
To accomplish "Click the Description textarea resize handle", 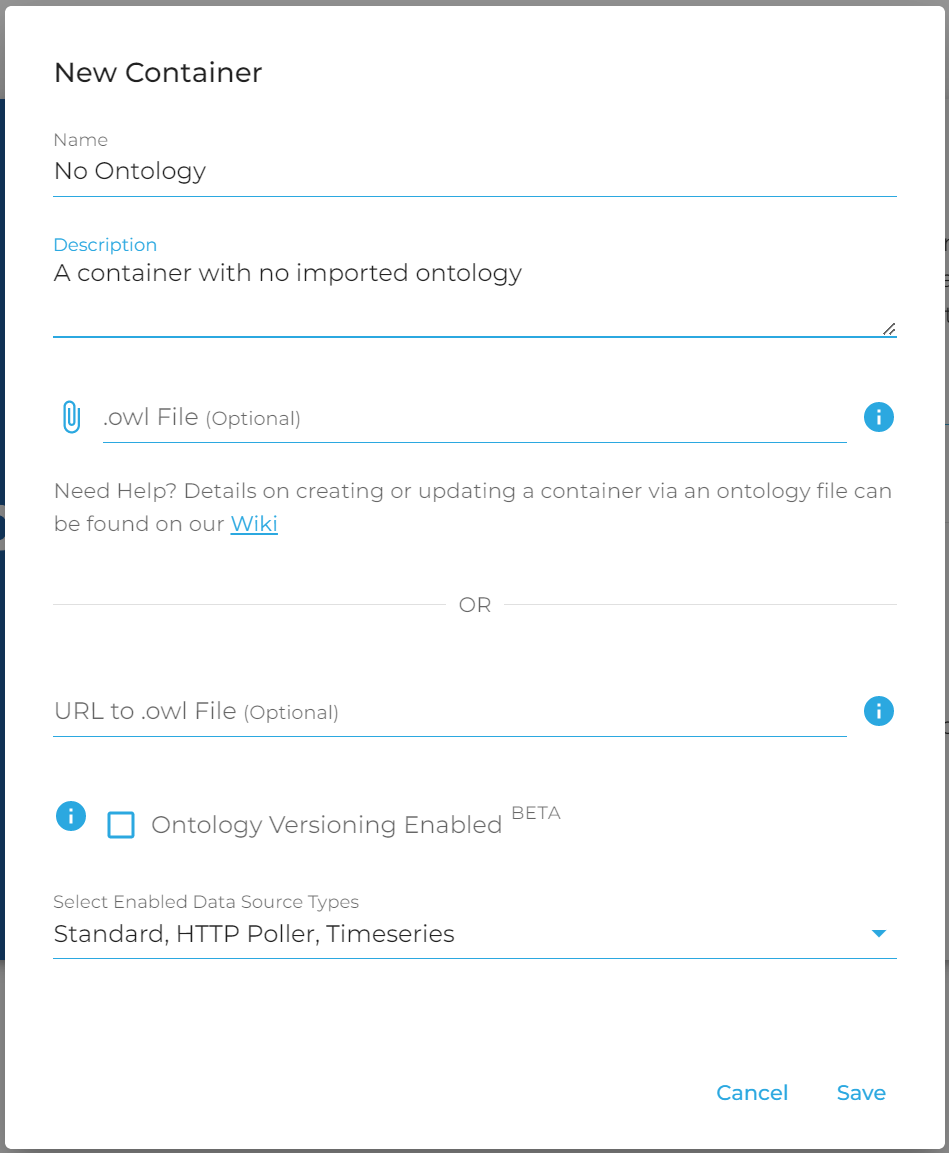I will pyautogui.click(x=888, y=328).
